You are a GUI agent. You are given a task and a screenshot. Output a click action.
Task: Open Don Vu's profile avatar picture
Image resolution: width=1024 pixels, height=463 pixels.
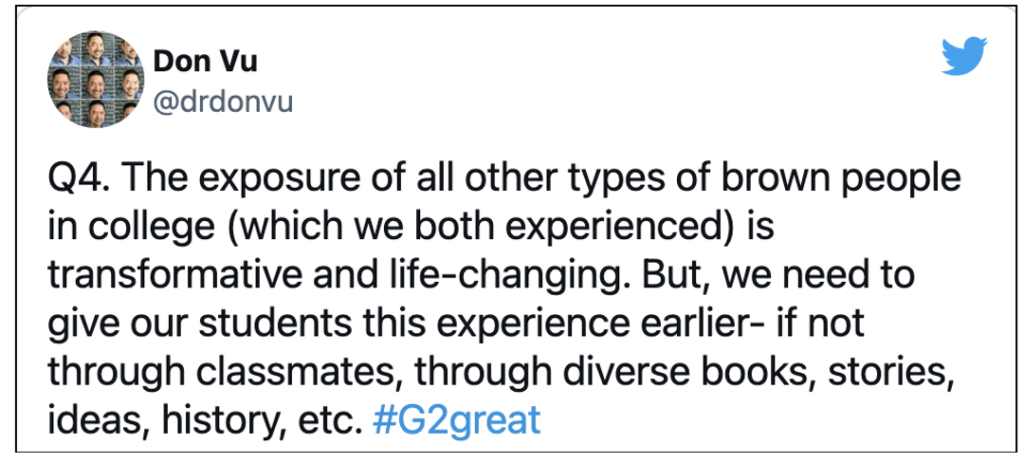coord(96,79)
